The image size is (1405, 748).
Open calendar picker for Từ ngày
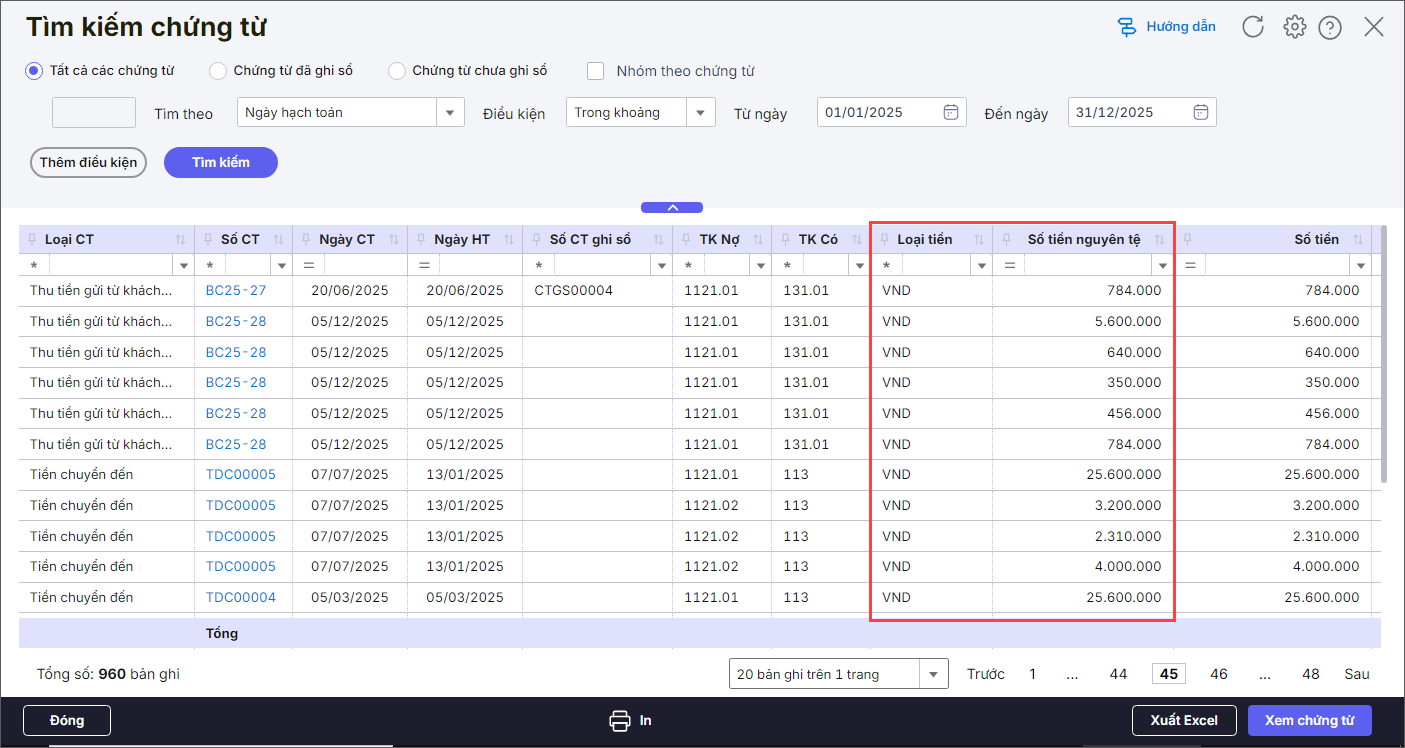[951, 112]
